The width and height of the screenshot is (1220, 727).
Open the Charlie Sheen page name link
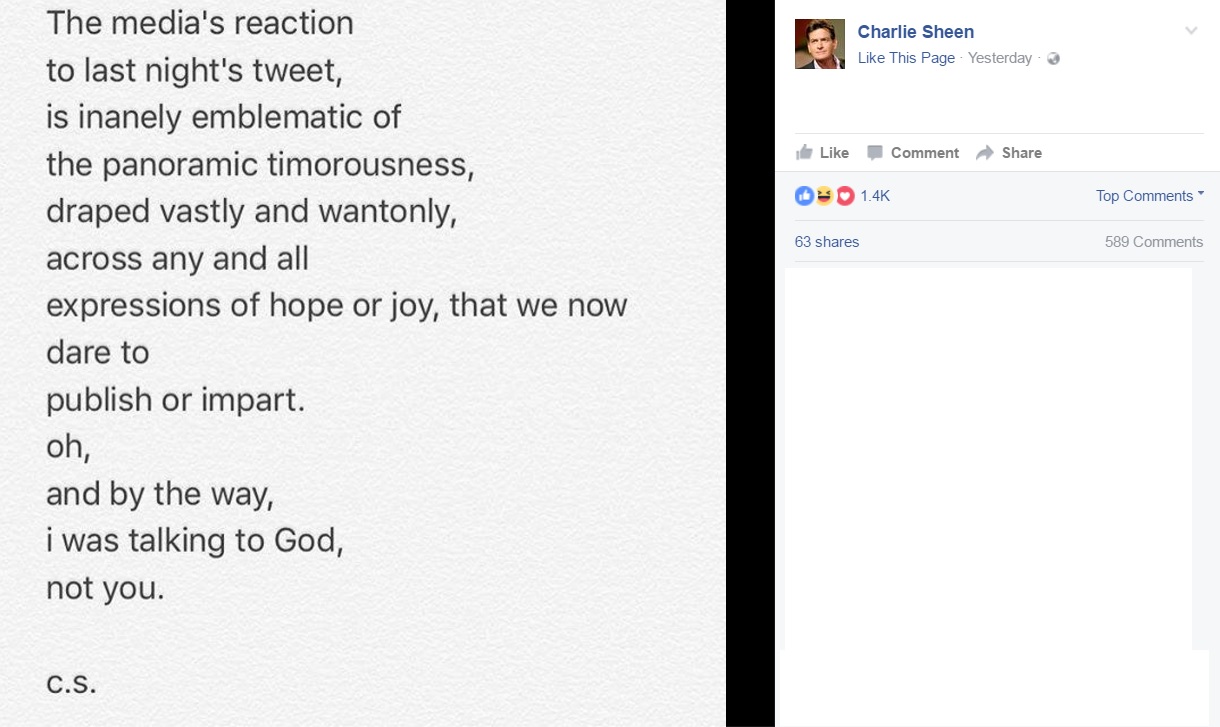coord(915,32)
